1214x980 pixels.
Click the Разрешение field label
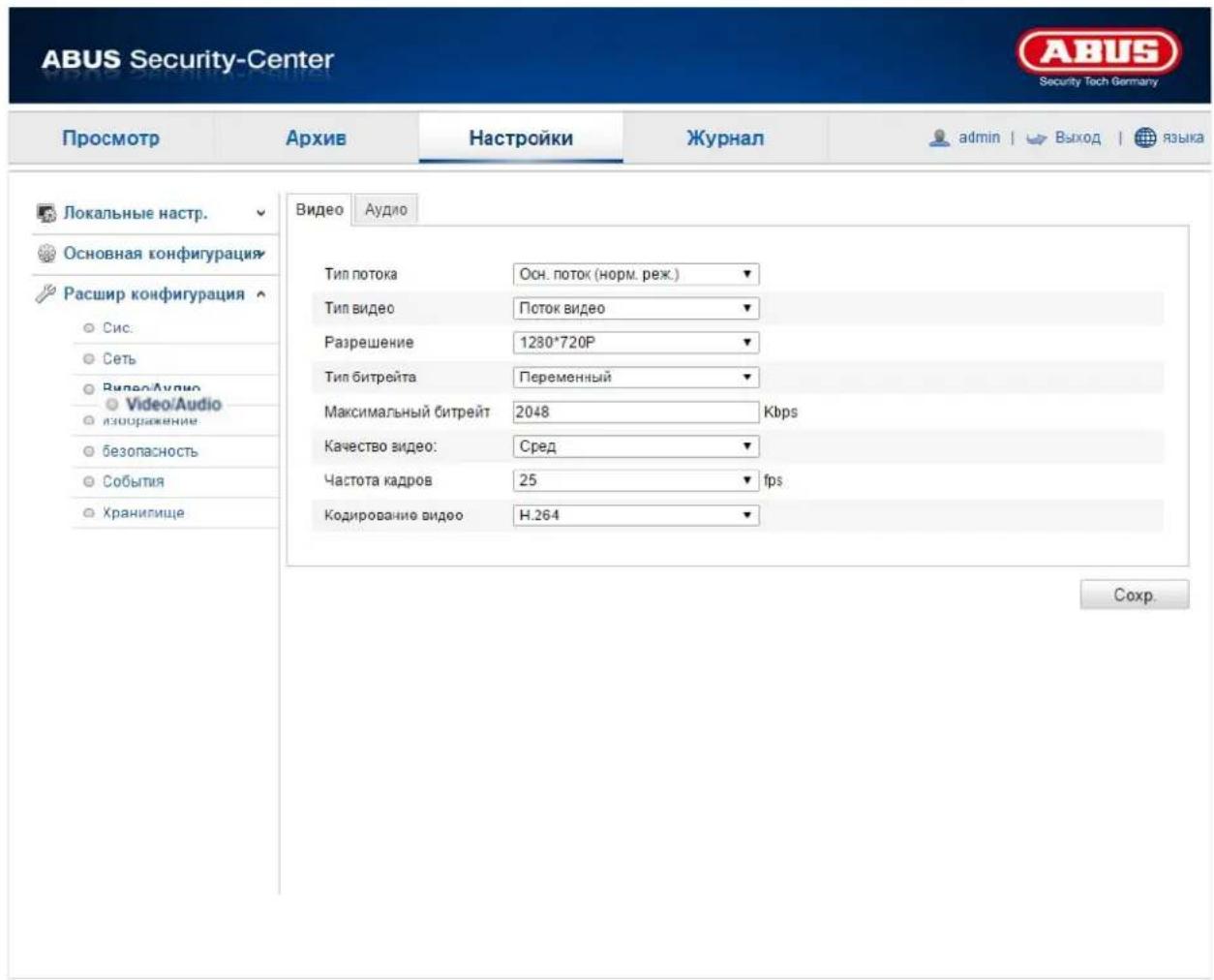point(369,342)
